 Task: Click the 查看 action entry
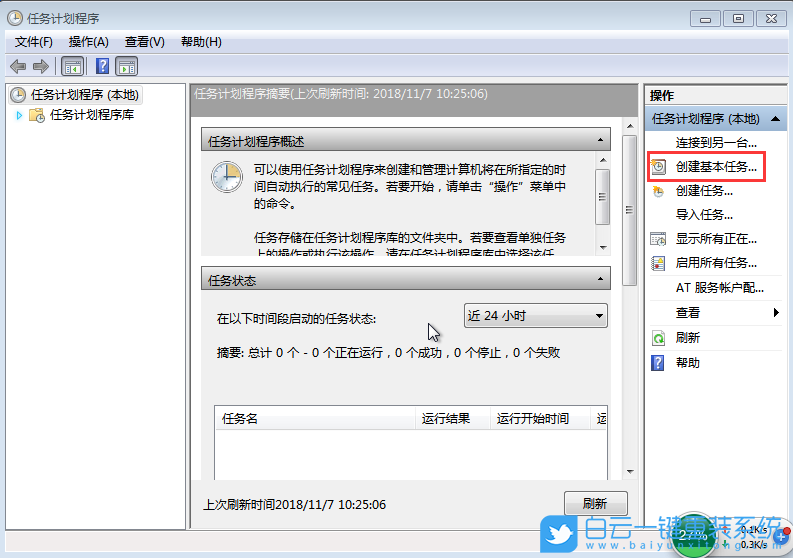pyautogui.click(x=688, y=313)
